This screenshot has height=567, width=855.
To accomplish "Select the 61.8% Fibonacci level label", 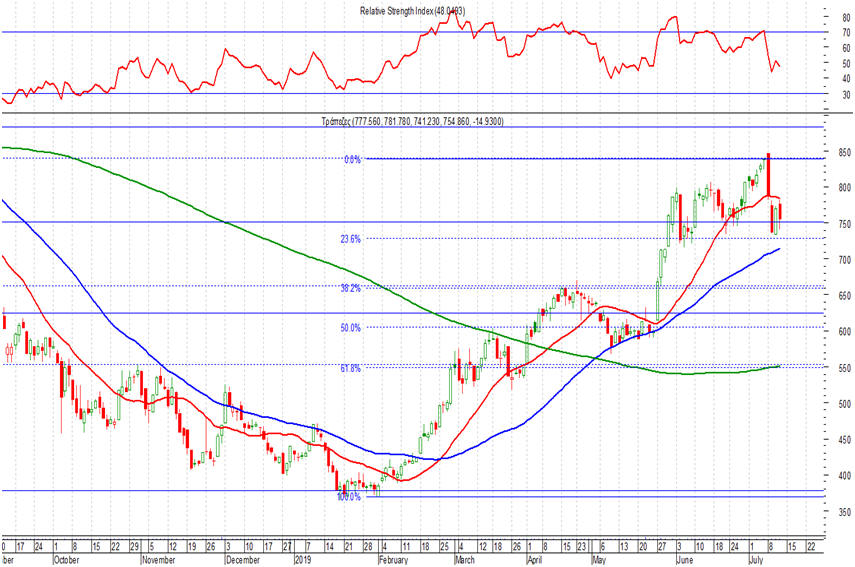I will point(351,369).
